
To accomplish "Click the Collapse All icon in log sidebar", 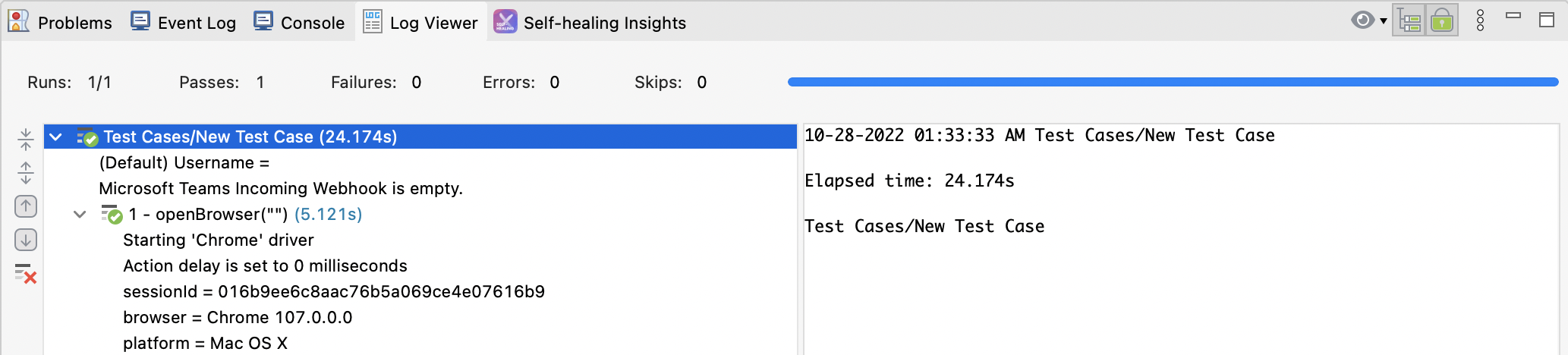I will click(26, 139).
